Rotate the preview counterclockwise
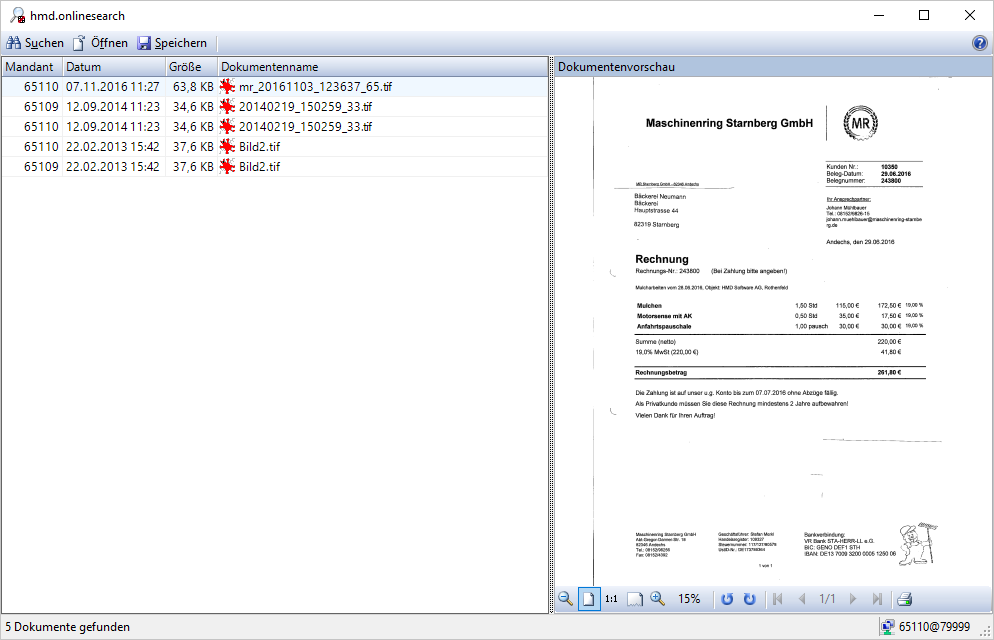The image size is (994, 640). [728, 599]
